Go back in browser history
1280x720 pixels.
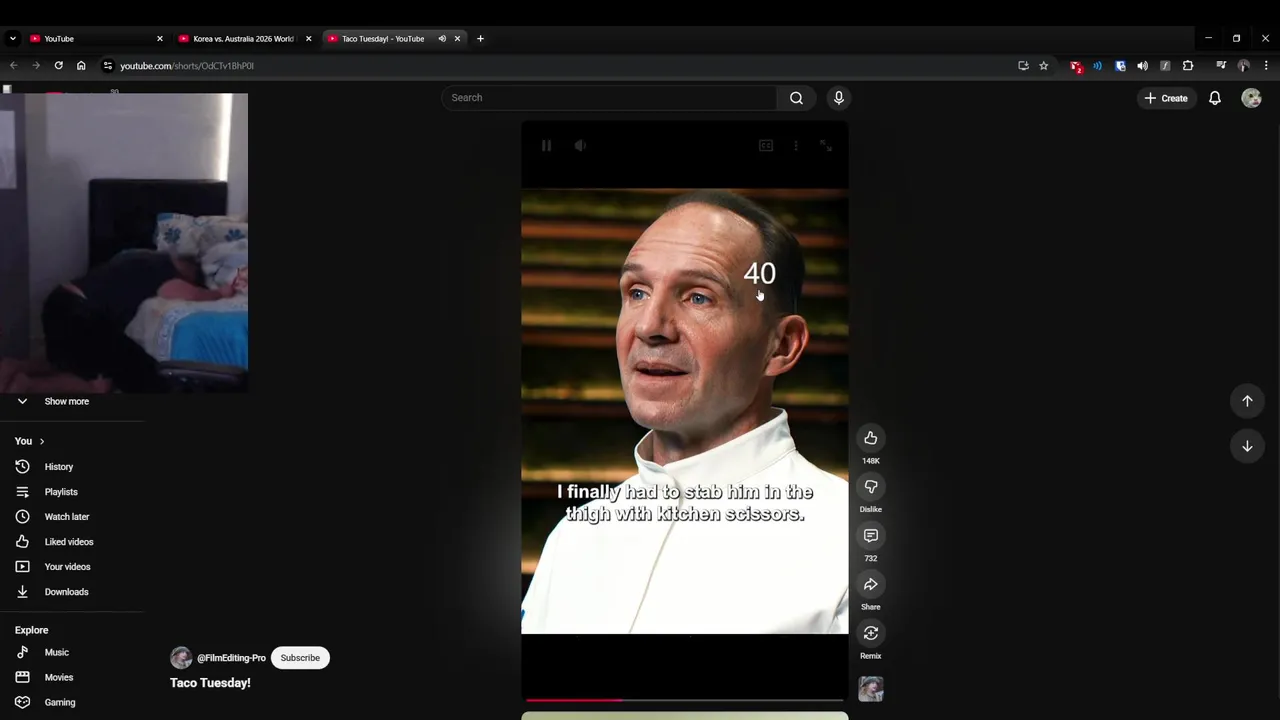click(x=13, y=66)
